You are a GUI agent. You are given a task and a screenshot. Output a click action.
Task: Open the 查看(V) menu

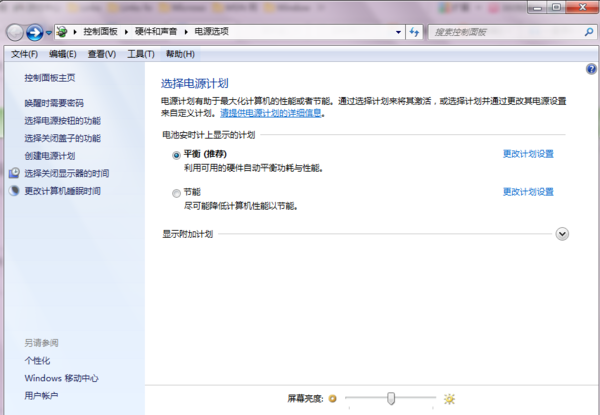102,54
